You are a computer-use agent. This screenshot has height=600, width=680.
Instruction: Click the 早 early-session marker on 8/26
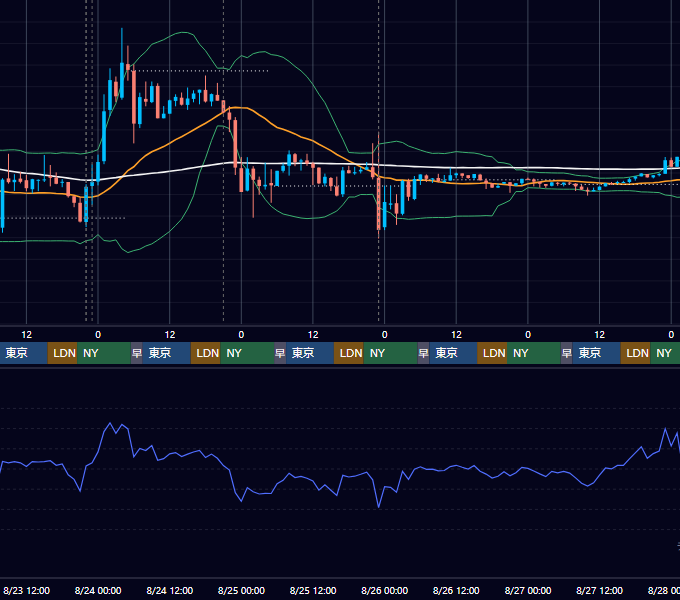coord(423,353)
